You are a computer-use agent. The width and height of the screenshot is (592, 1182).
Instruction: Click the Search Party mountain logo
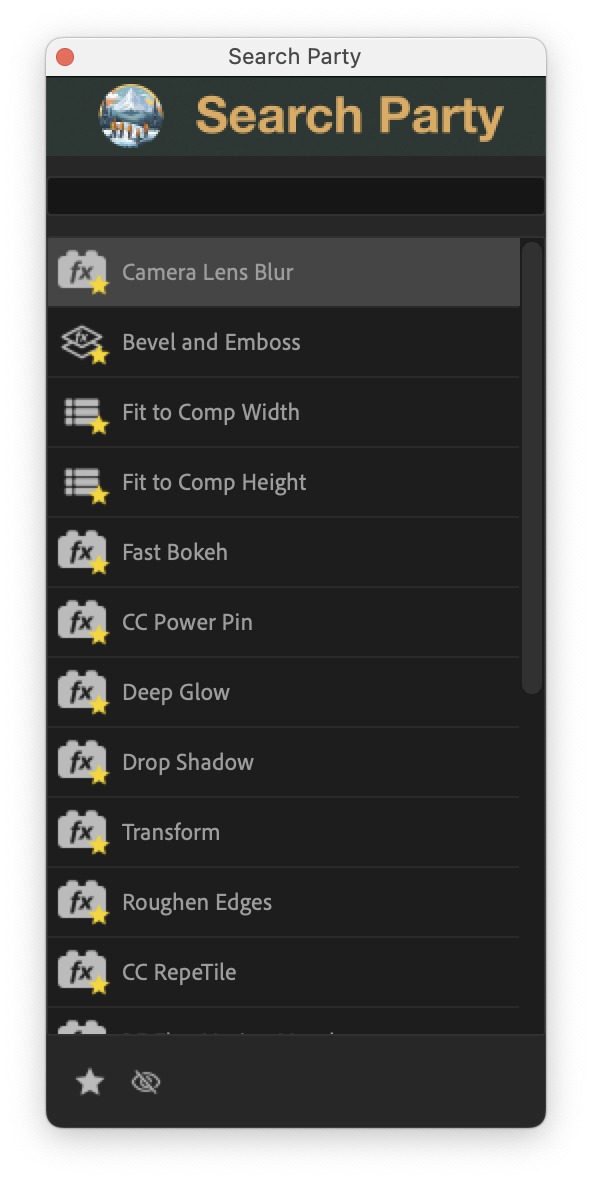point(131,115)
